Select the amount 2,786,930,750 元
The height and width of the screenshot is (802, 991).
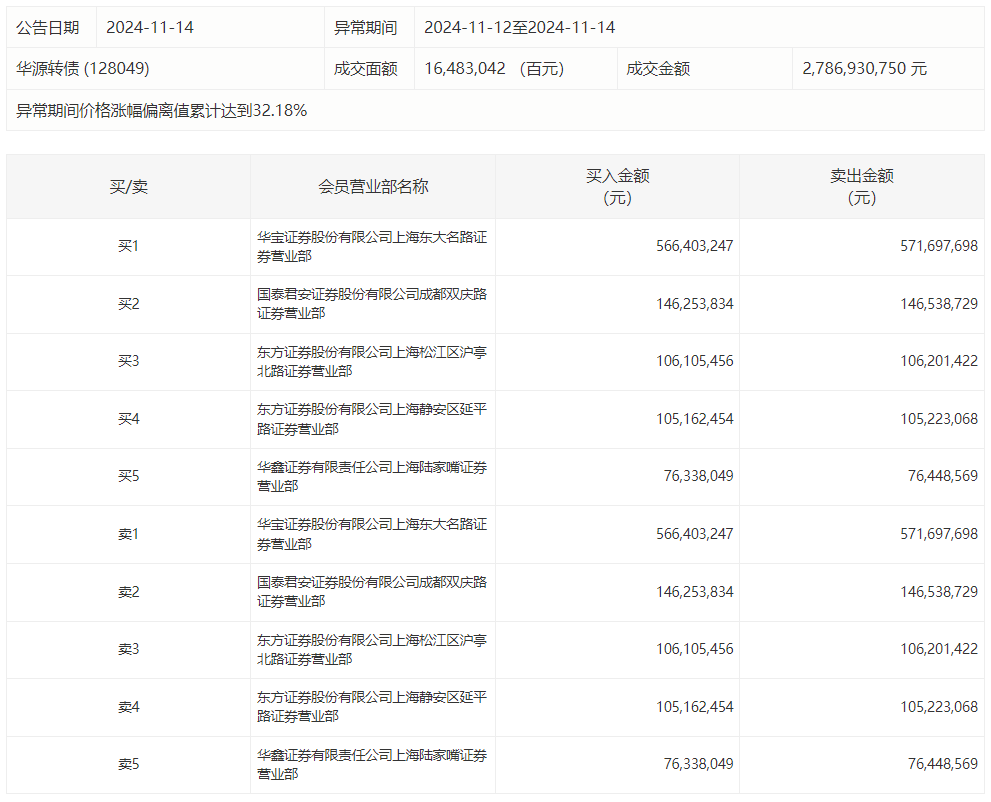pos(865,68)
